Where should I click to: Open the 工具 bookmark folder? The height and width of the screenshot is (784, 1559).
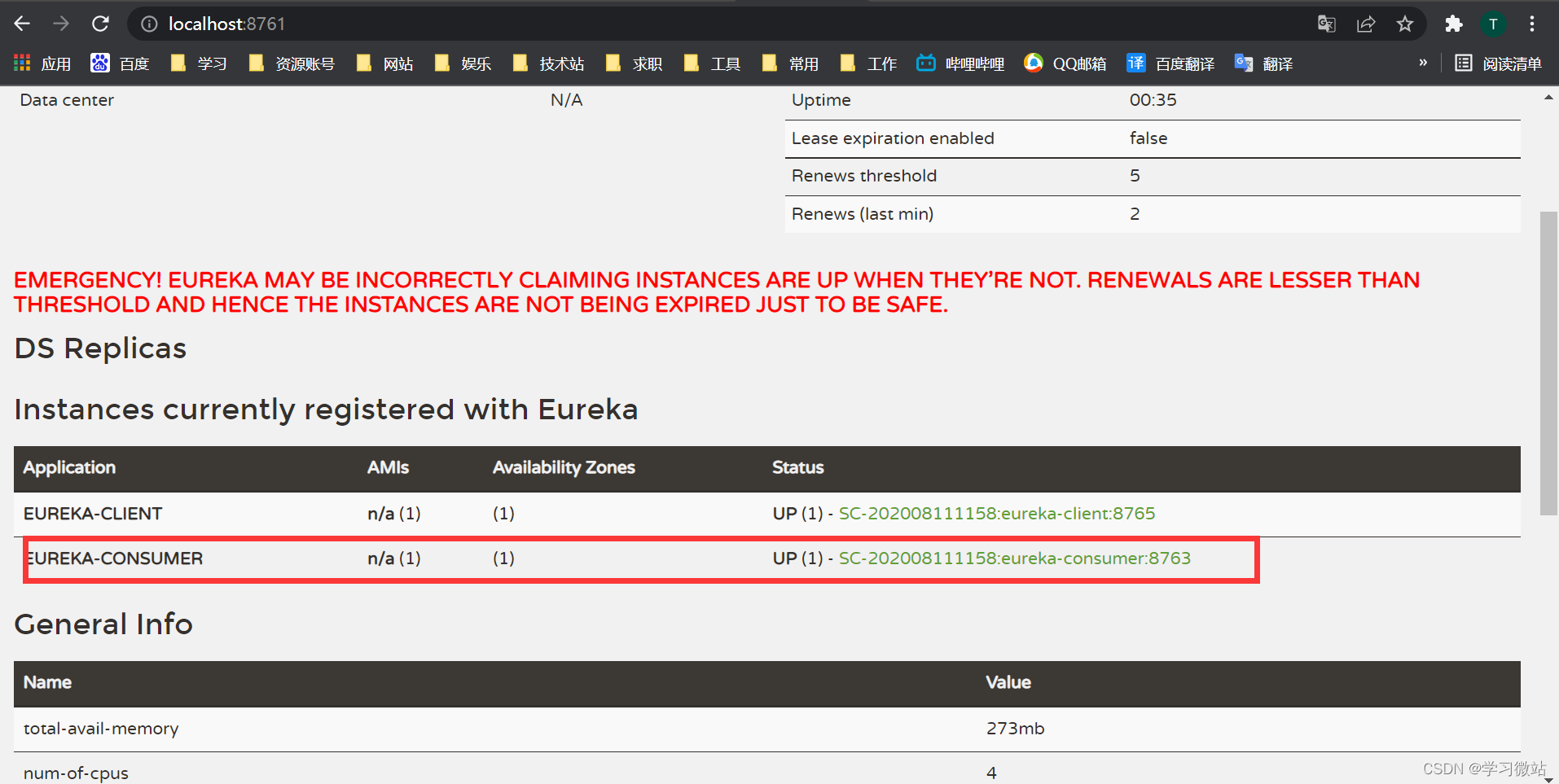[712, 64]
